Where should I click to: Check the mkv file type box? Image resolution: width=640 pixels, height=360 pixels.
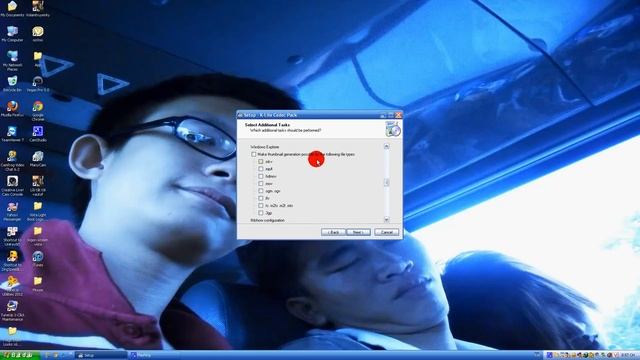click(261, 162)
